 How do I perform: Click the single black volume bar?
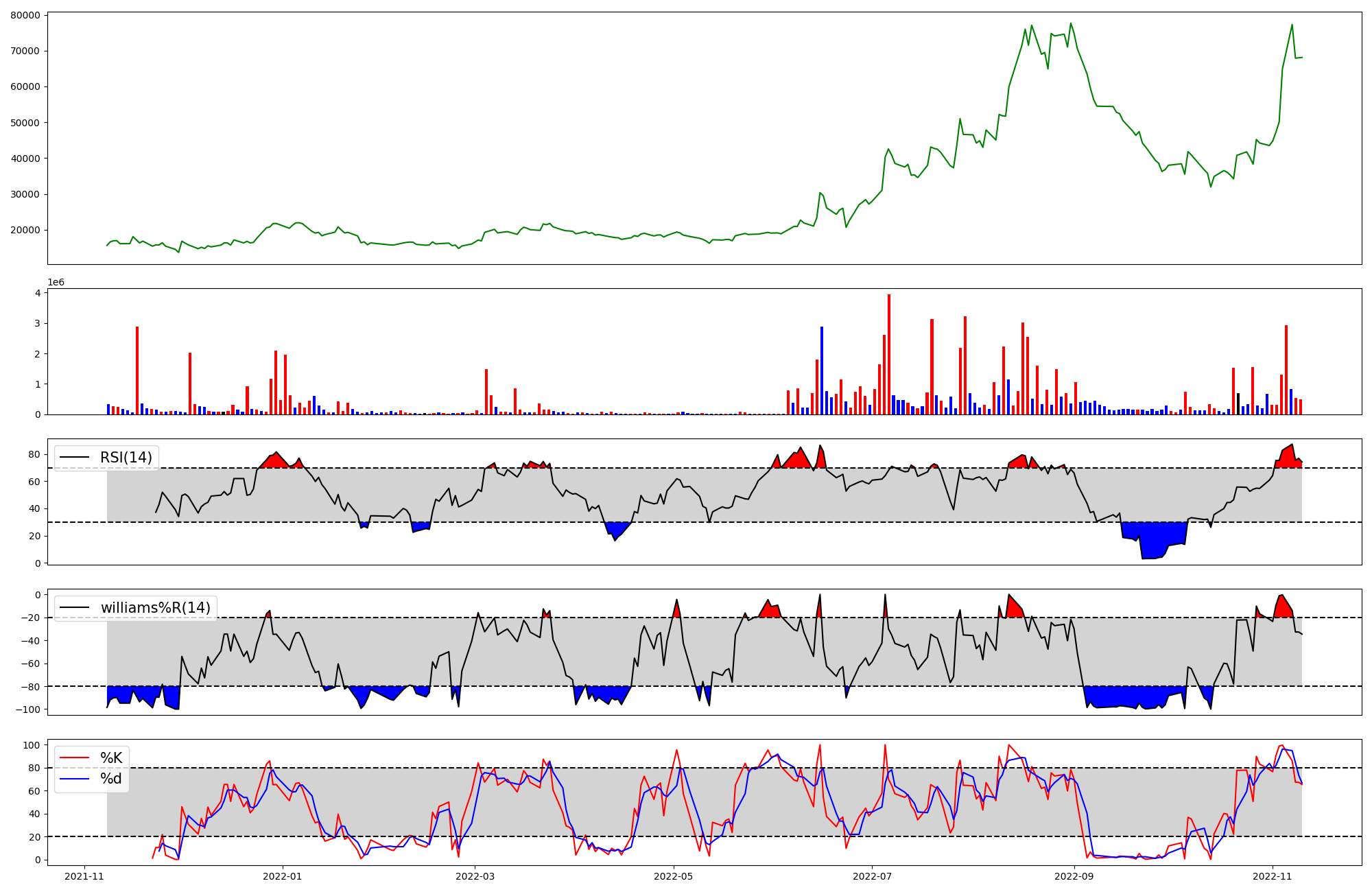(x=1238, y=404)
